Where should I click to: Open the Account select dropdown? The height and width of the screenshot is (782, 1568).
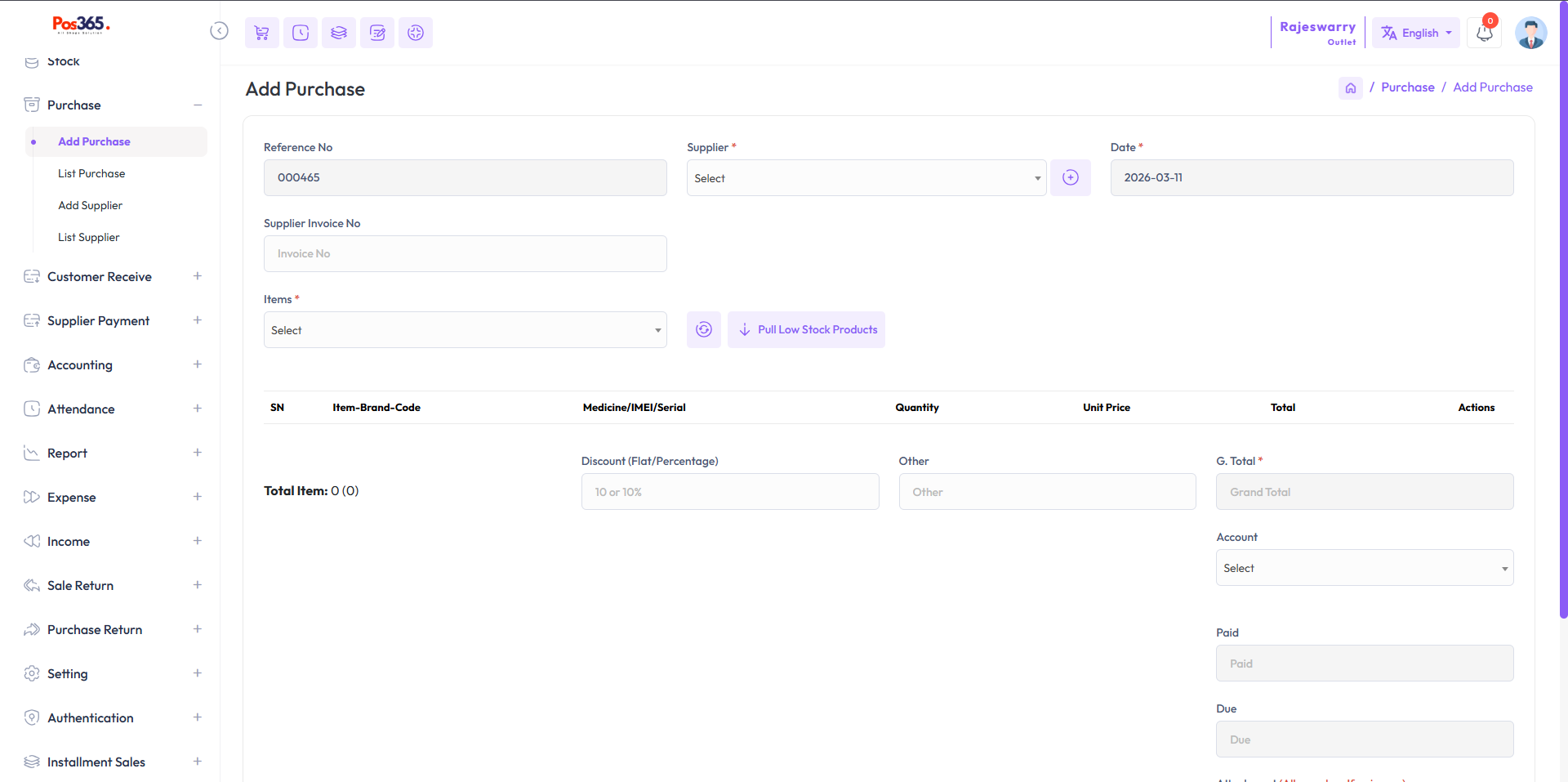[x=1364, y=568]
